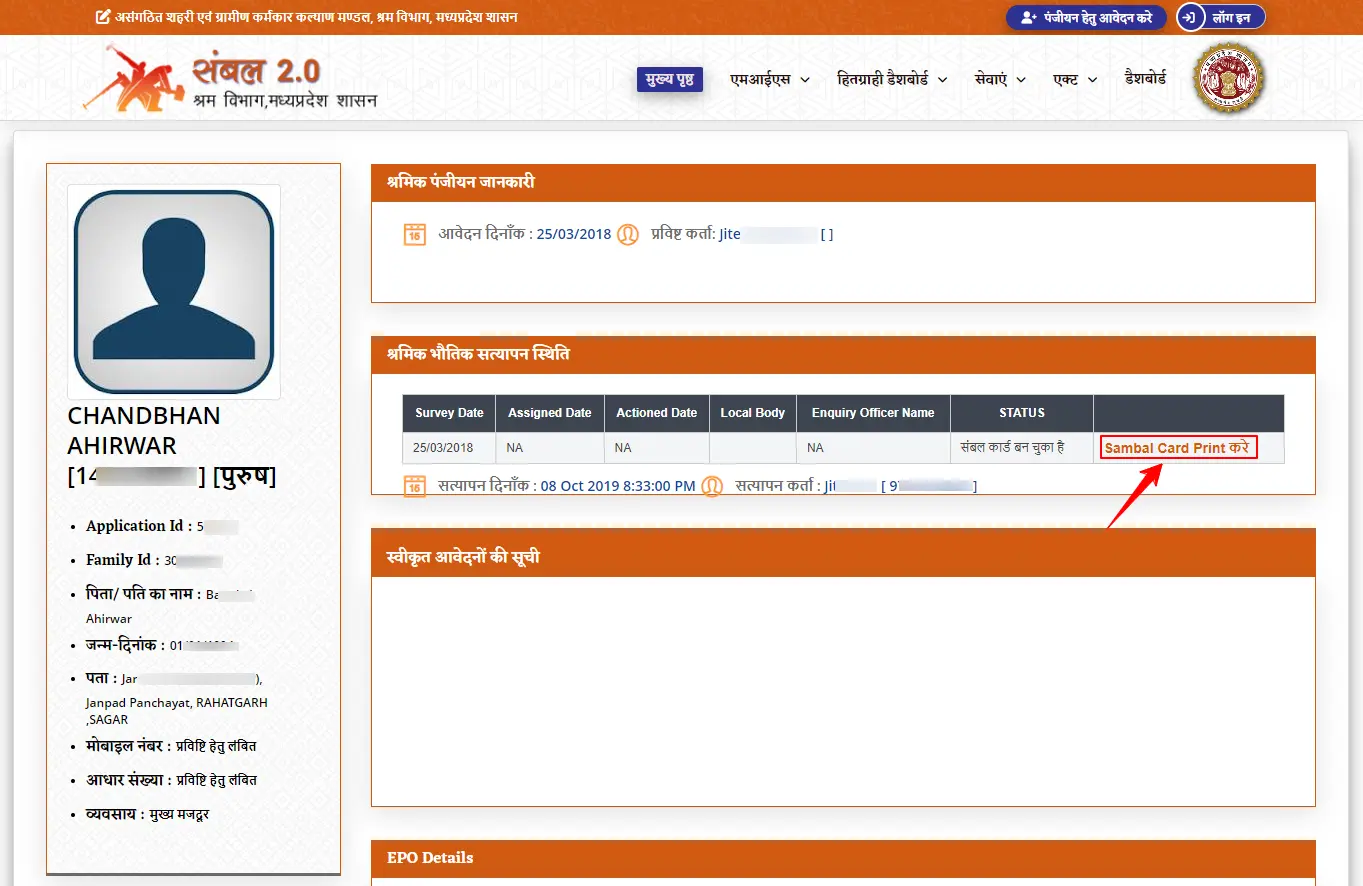Screen dimensions: 1363x886
Task: Click the user icon beside प्रविष्ट कर्ता
Action: (627, 235)
